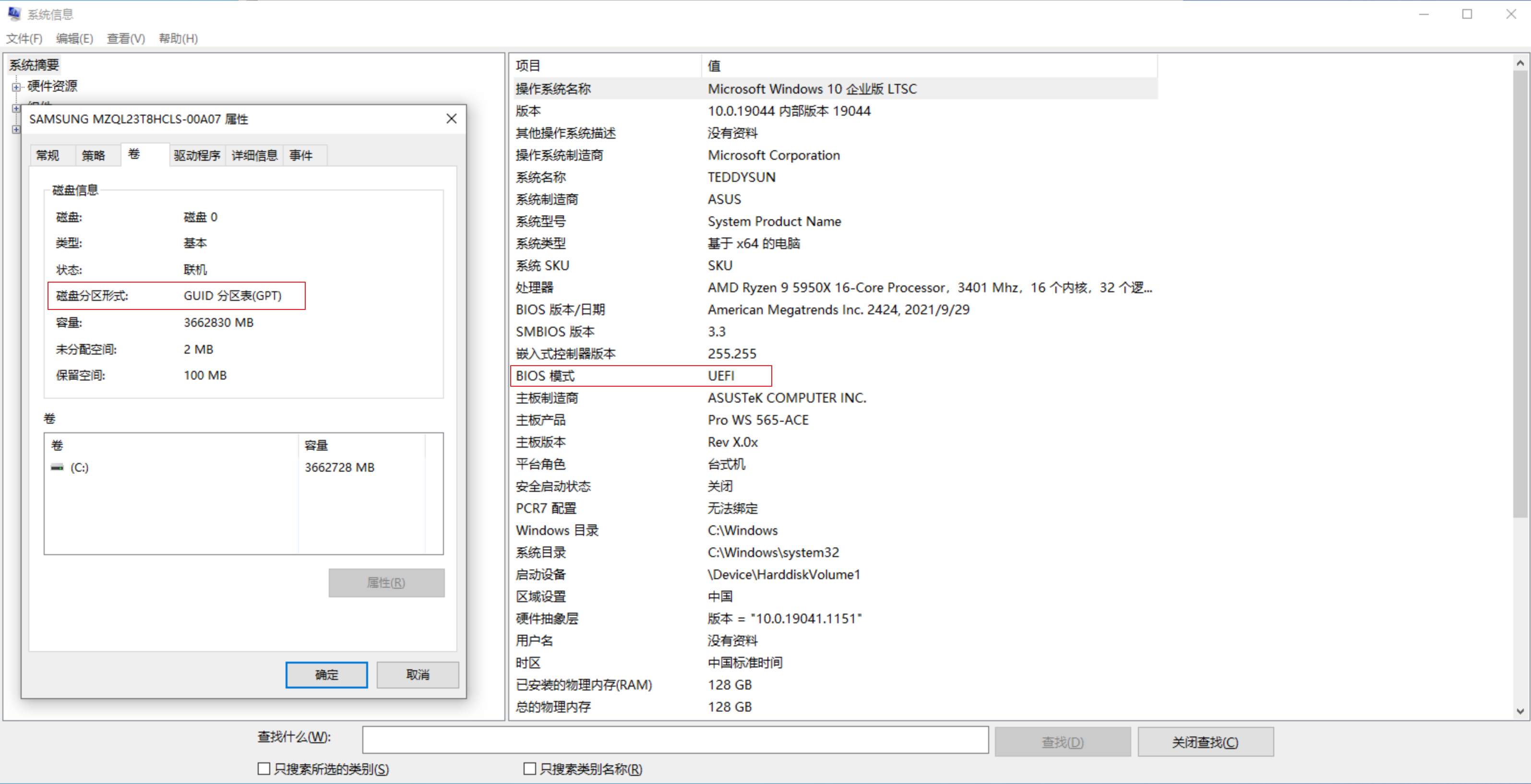This screenshot has width=1531, height=784.
Task: Expand the partially hidden tree node below 硬件资源
Action: point(15,108)
